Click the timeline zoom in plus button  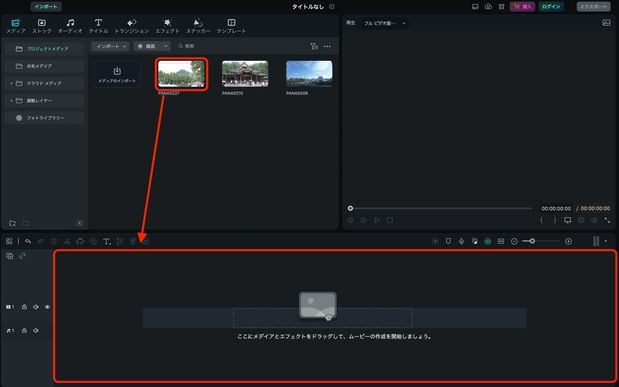point(568,241)
